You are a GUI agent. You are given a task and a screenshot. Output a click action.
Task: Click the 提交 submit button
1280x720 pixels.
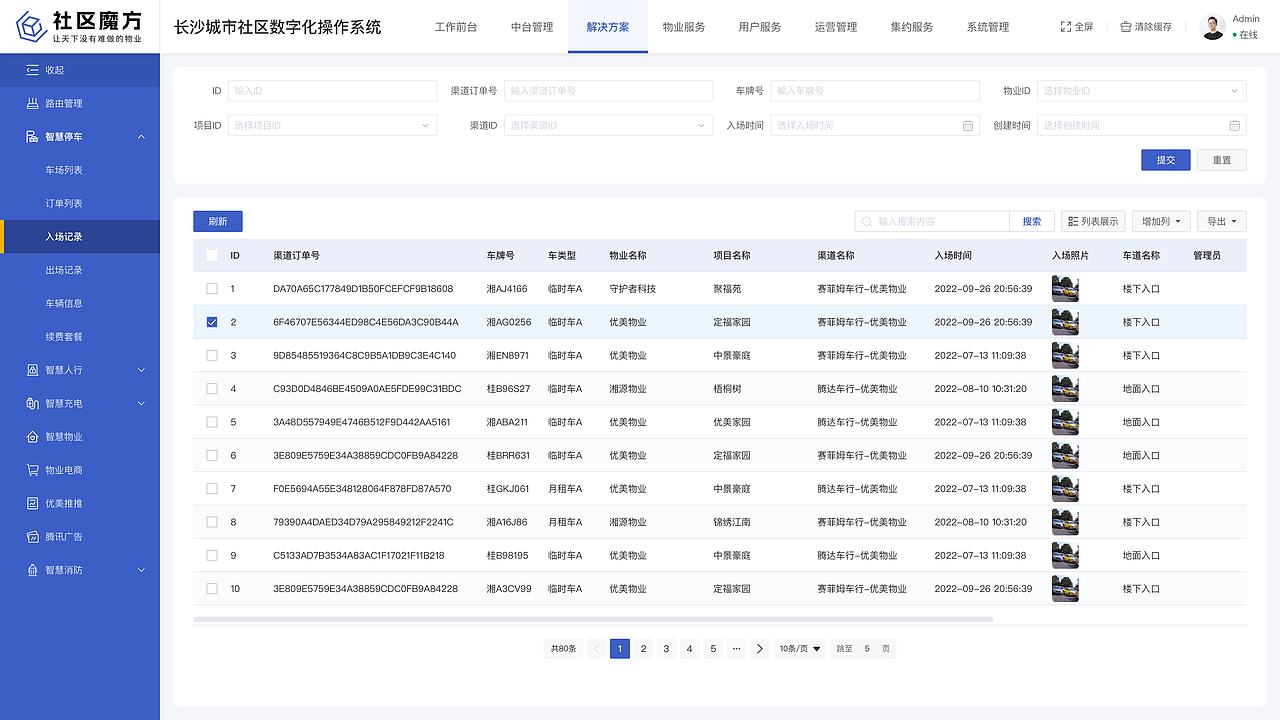click(1165, 159)
